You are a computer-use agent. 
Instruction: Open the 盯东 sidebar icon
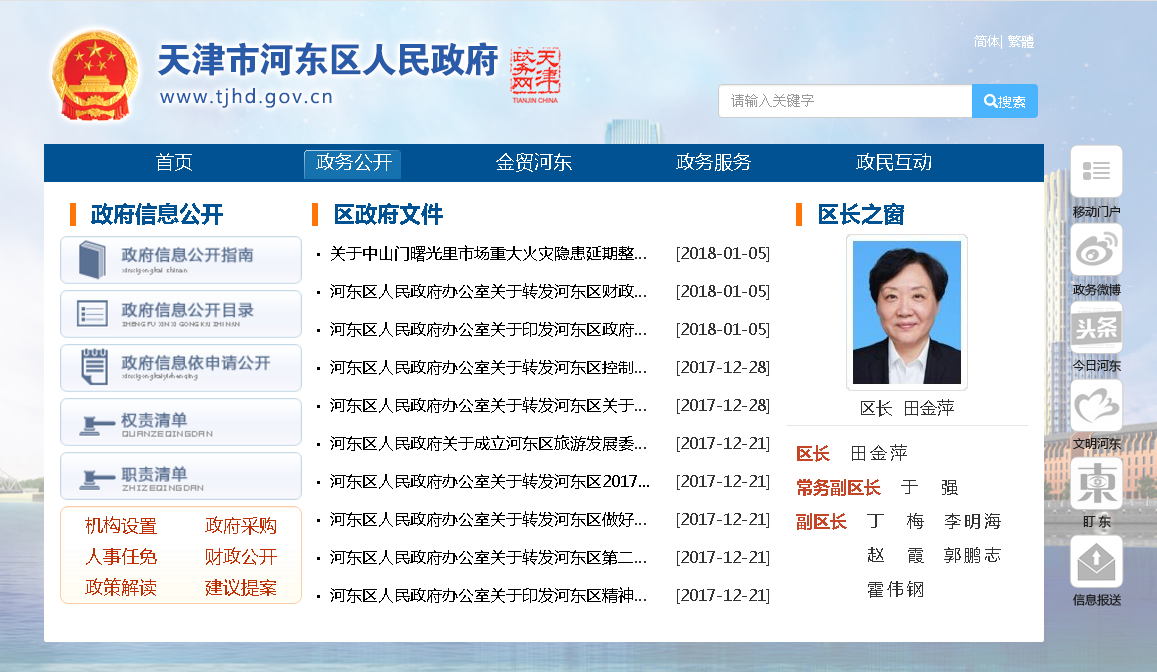(1096, 483)
